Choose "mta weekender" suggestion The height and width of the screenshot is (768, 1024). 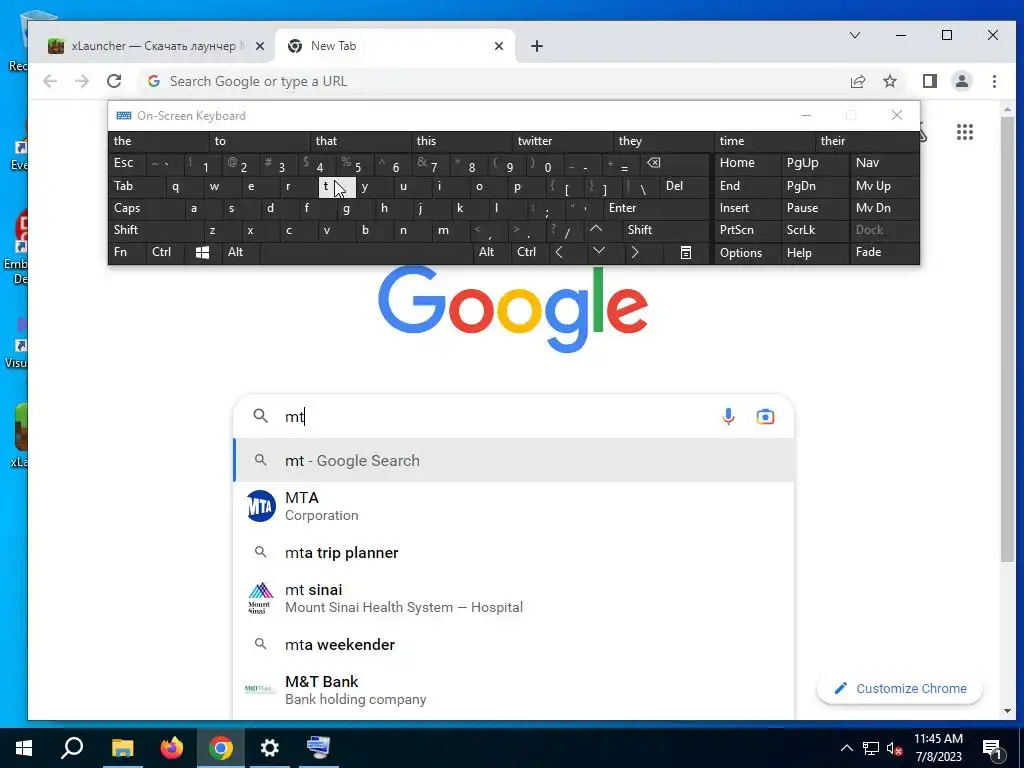[x=514, y=645]
